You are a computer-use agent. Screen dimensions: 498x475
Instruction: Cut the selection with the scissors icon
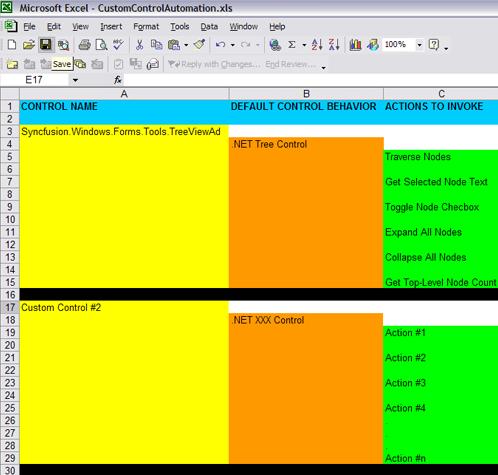coord(139,44)
